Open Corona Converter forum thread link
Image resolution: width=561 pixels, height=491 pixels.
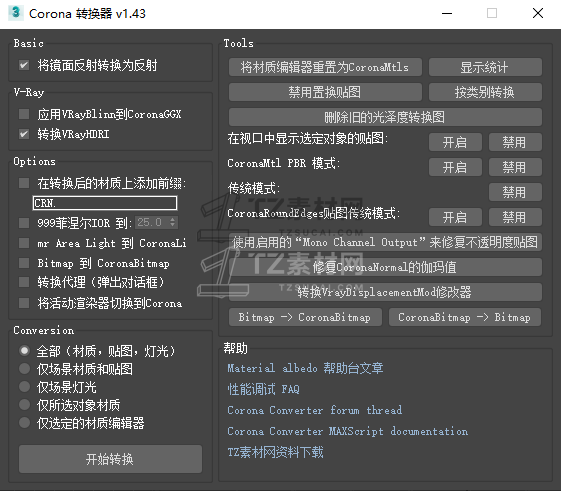pyautogui.click(x=314, y=410)
